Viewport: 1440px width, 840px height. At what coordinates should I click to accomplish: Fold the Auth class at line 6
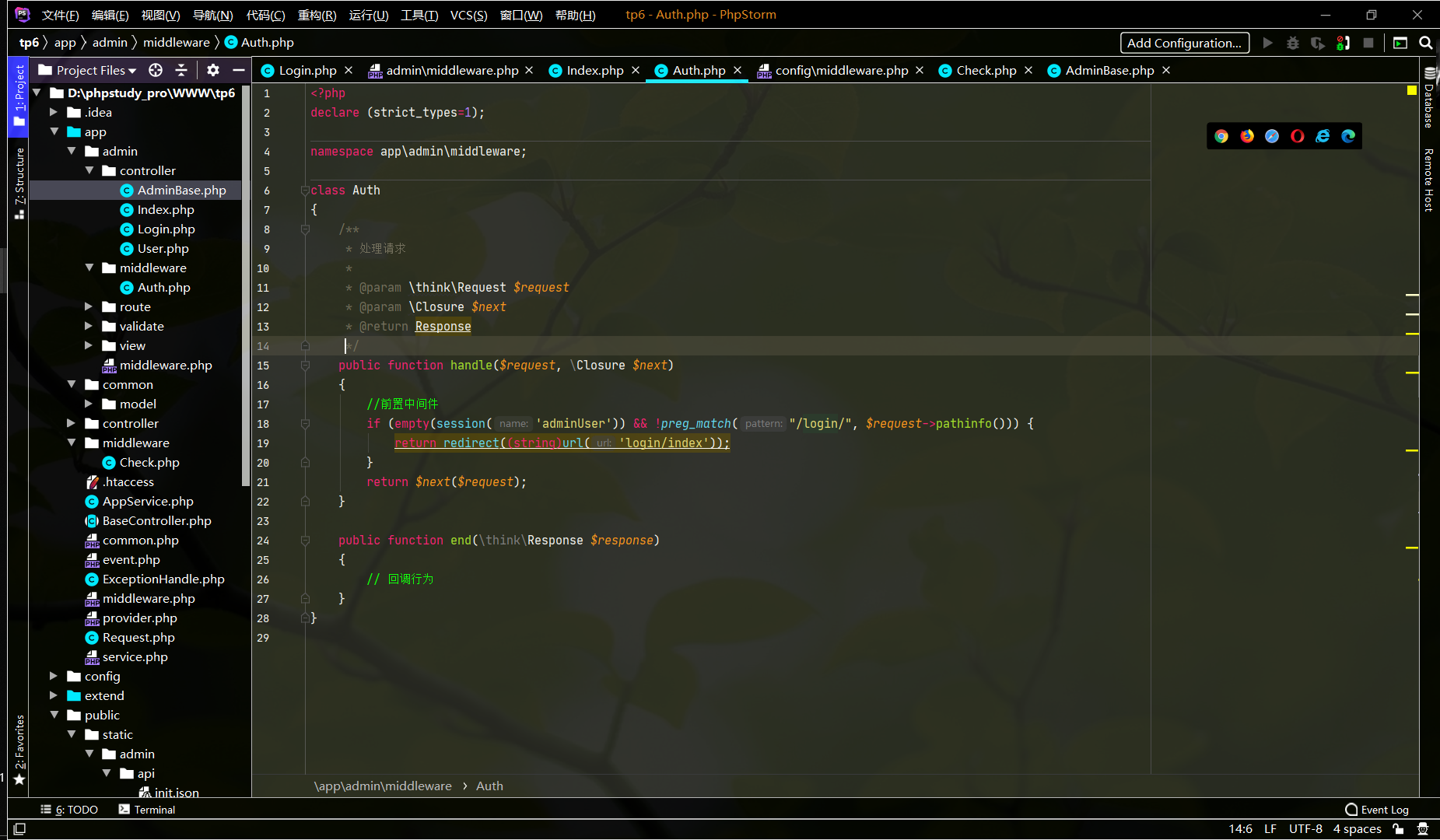tap(305, 190)
